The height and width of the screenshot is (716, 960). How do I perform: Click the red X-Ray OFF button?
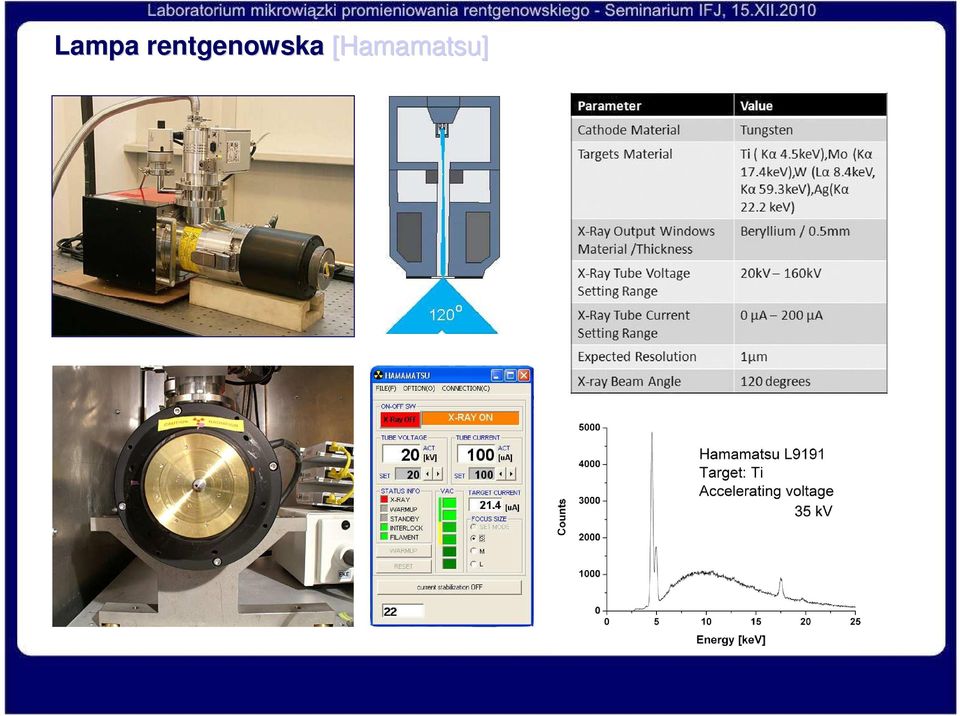pyautogui.click(x=400, y=419)
